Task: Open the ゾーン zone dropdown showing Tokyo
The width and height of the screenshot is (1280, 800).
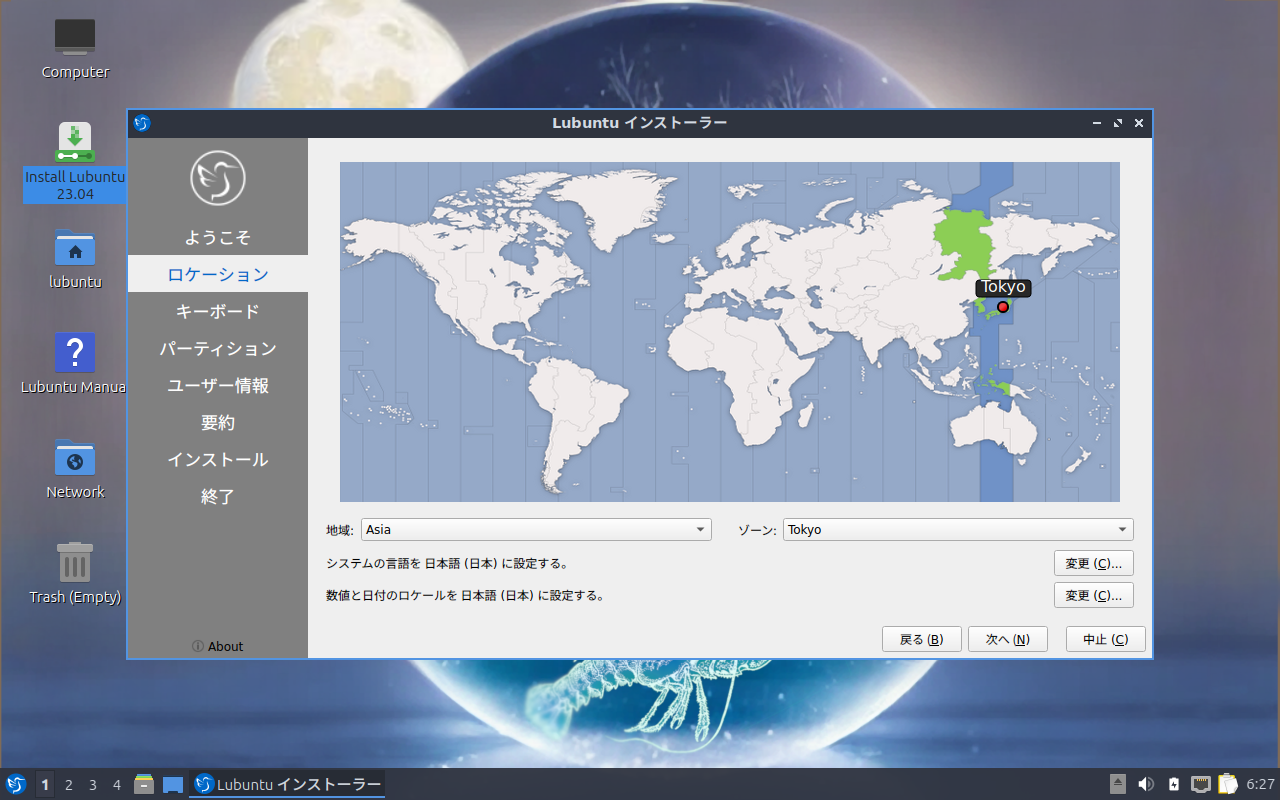Action: (x=958, y=530)
